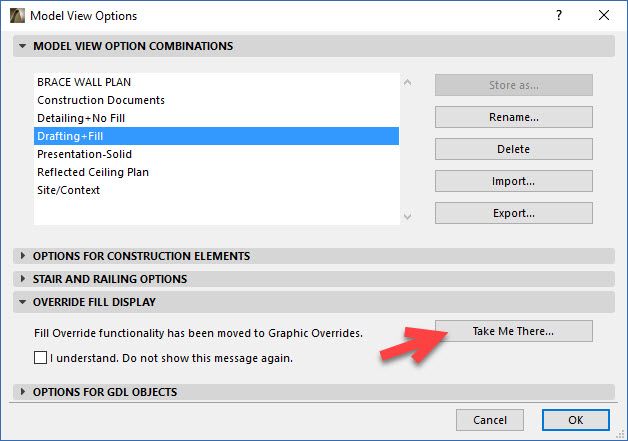Click the Export... button
Screen dimensions: 628x441
click(x=513, y=213)
